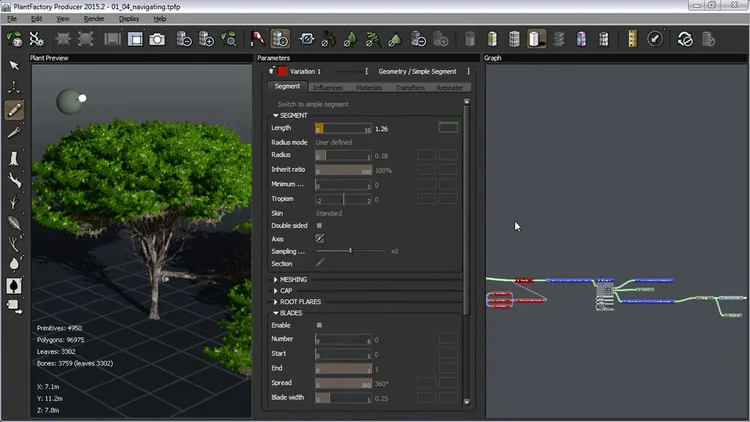This screenshot has width=750, height=422.
Task: Toggle the Axis option button
Action: [320, 238]
